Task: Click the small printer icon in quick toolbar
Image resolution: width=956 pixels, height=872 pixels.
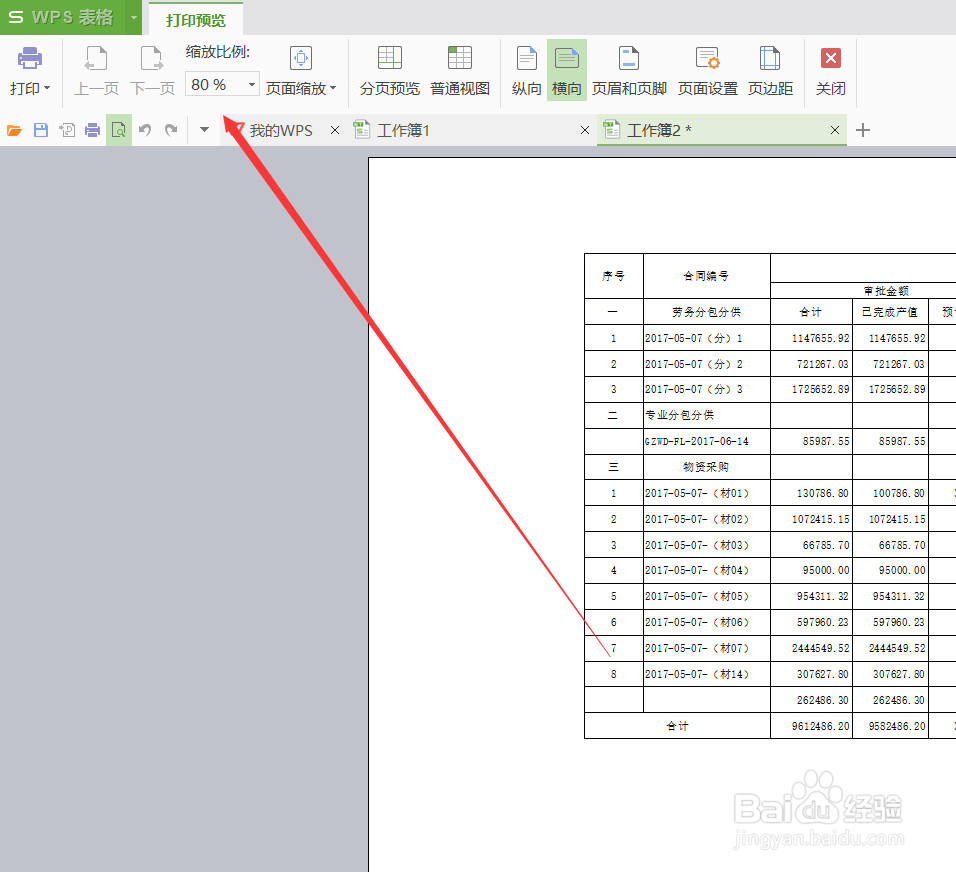Action: point(93,130)
